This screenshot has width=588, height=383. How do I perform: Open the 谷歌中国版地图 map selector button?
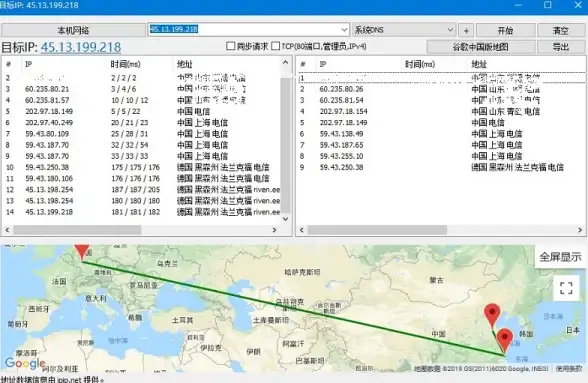pos(480,47)
